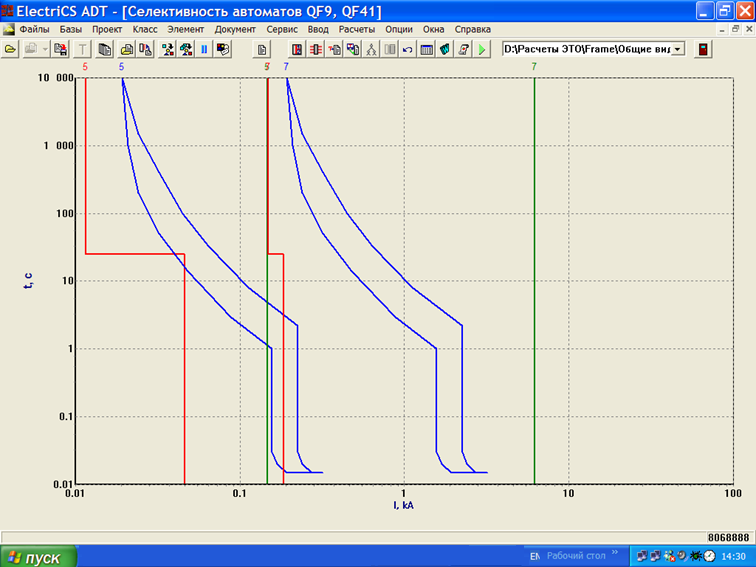Click the second scheme elements arrow icon

coord(186,49)
